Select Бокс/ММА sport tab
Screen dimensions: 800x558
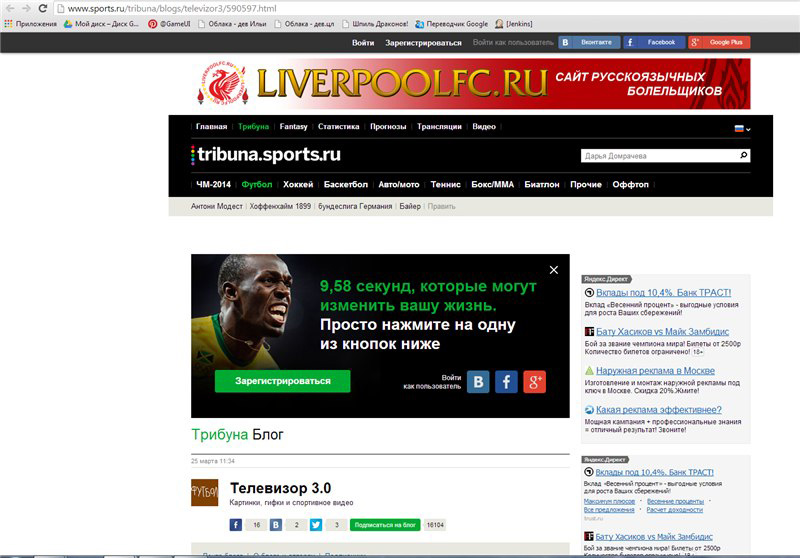point(492,185)
